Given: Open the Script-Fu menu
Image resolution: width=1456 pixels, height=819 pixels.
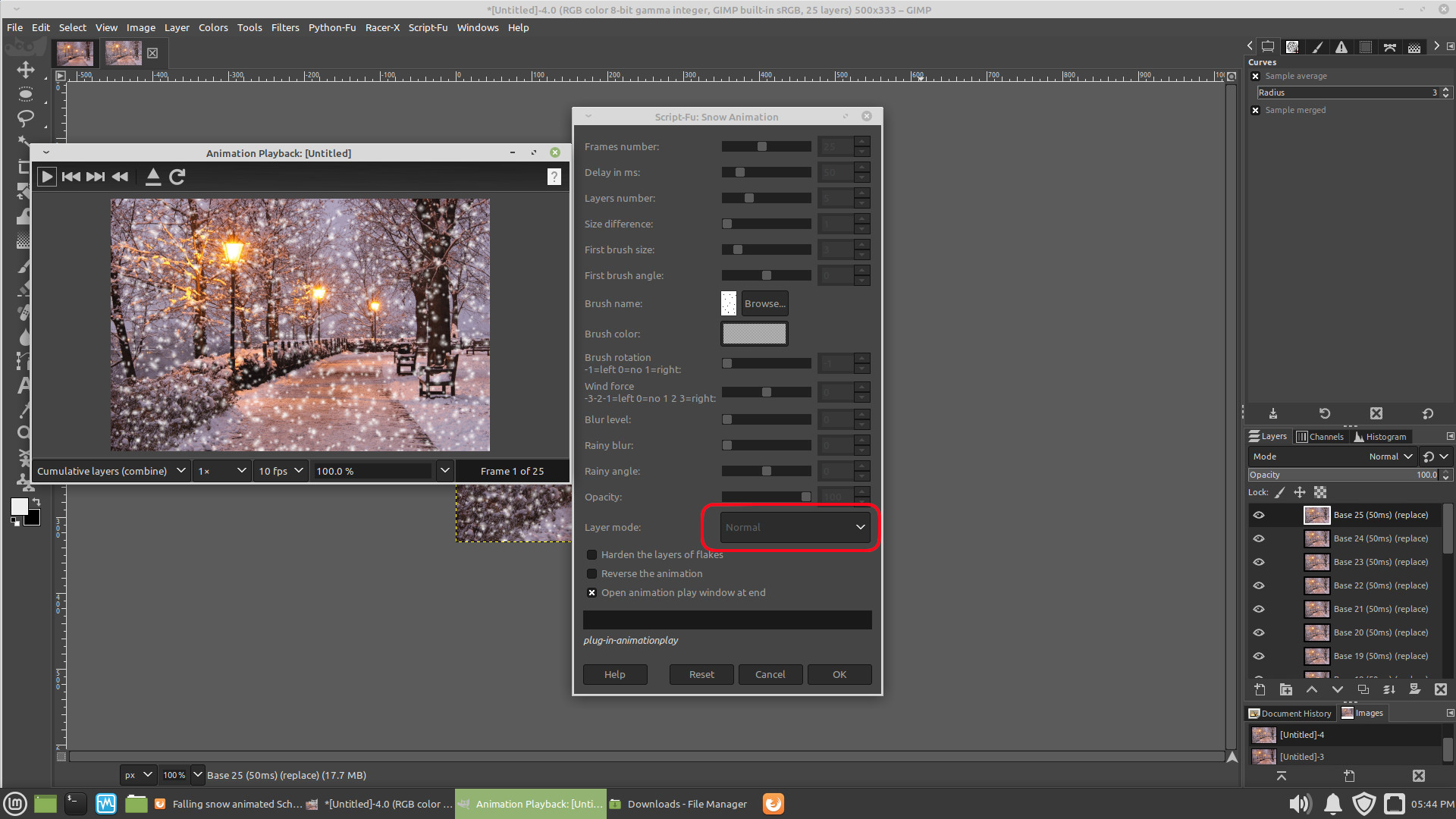Looking at the screenshot, I should point(428,27).
